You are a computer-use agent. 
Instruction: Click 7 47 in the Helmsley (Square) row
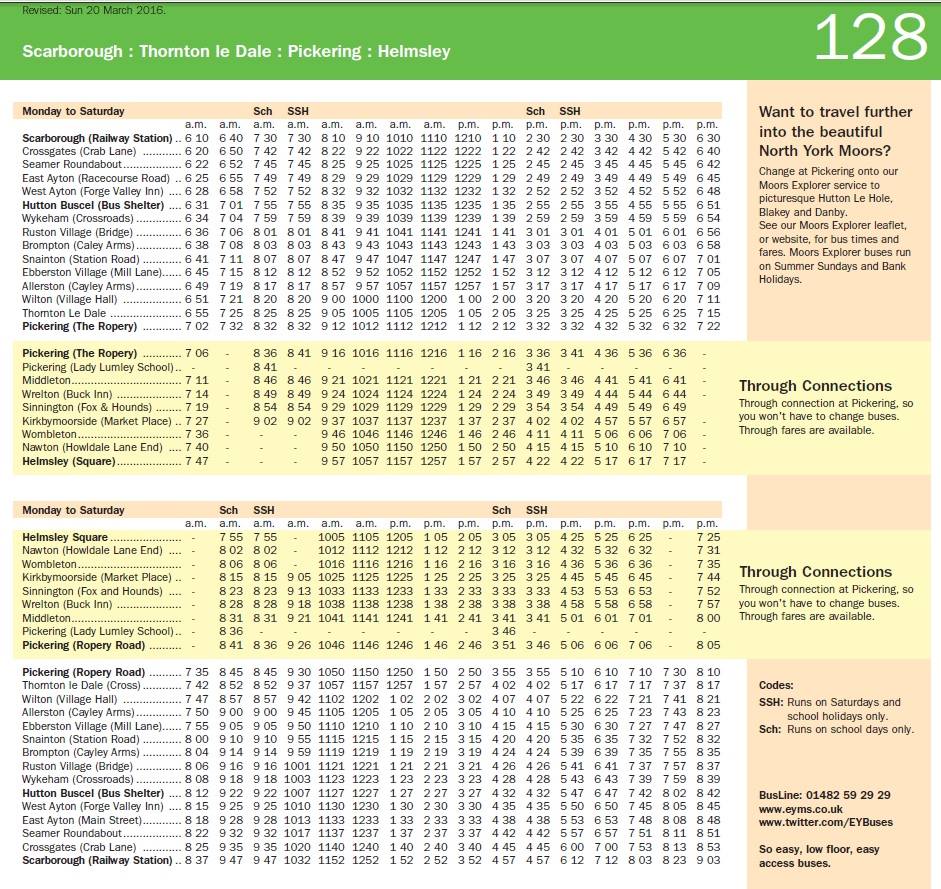(197, 461)
